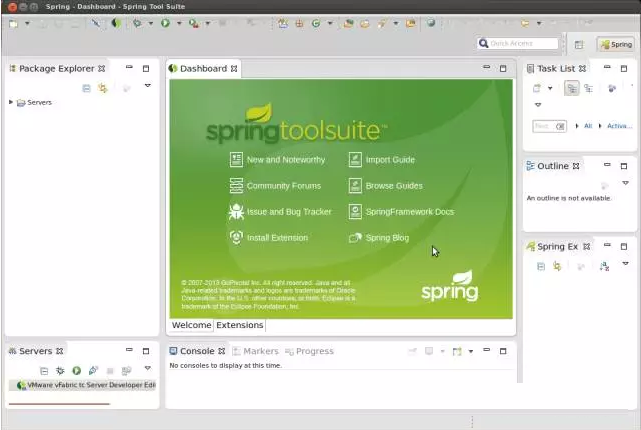The height and width of the screenshot is (430, 641).
Task: Click Collapse All in Package Explorer
Action: click(x=86, y=88)
